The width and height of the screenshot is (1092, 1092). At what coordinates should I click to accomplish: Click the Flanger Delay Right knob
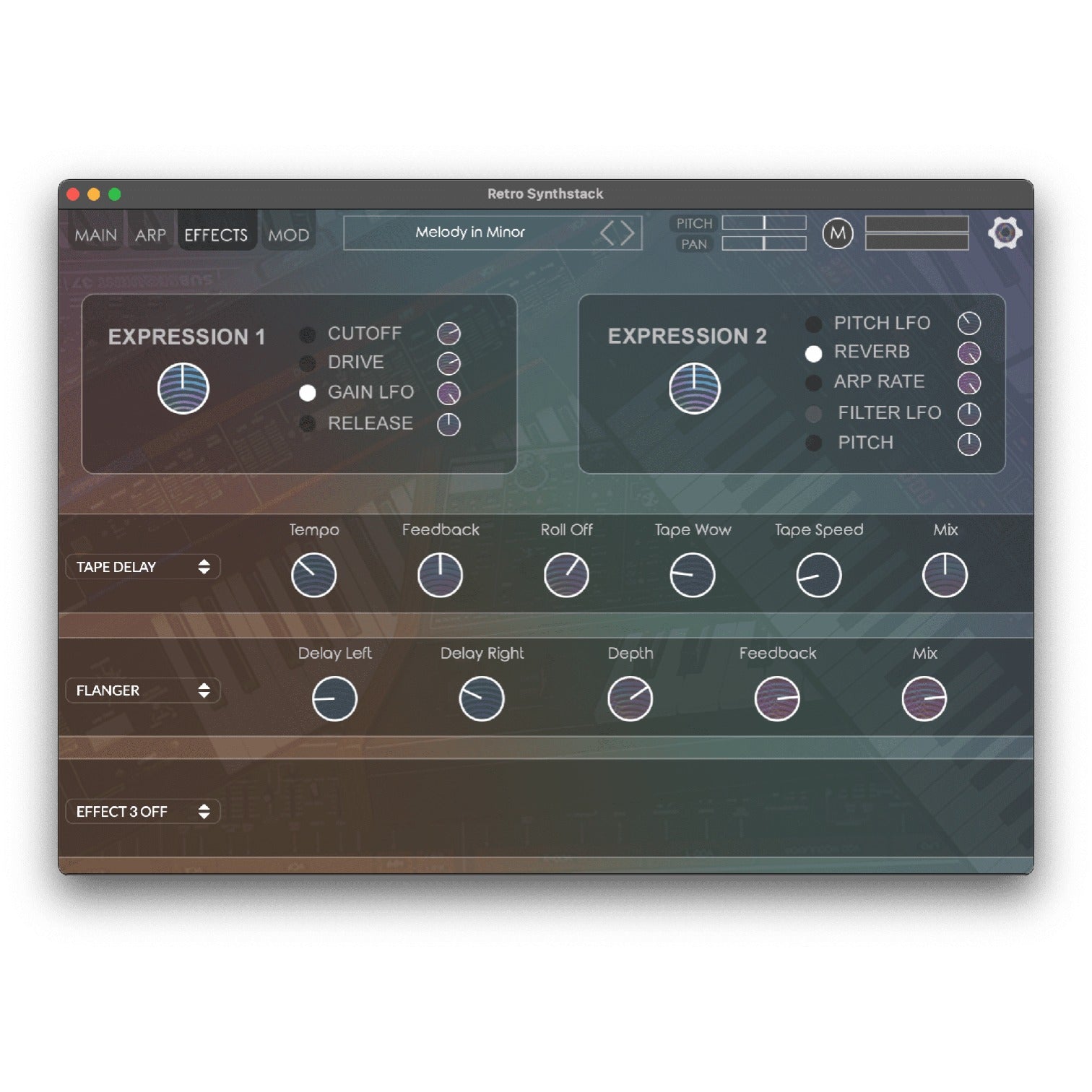(x=482, y=699)
